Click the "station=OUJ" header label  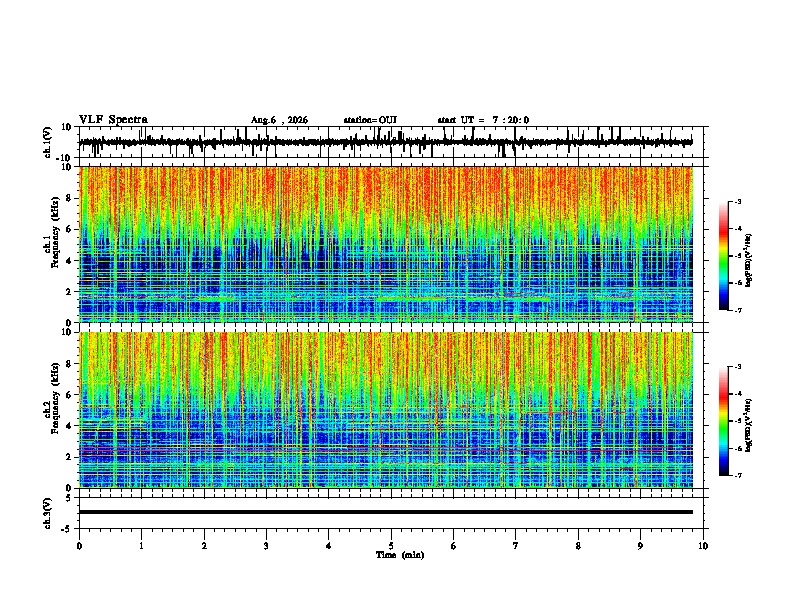coord(370,120)
